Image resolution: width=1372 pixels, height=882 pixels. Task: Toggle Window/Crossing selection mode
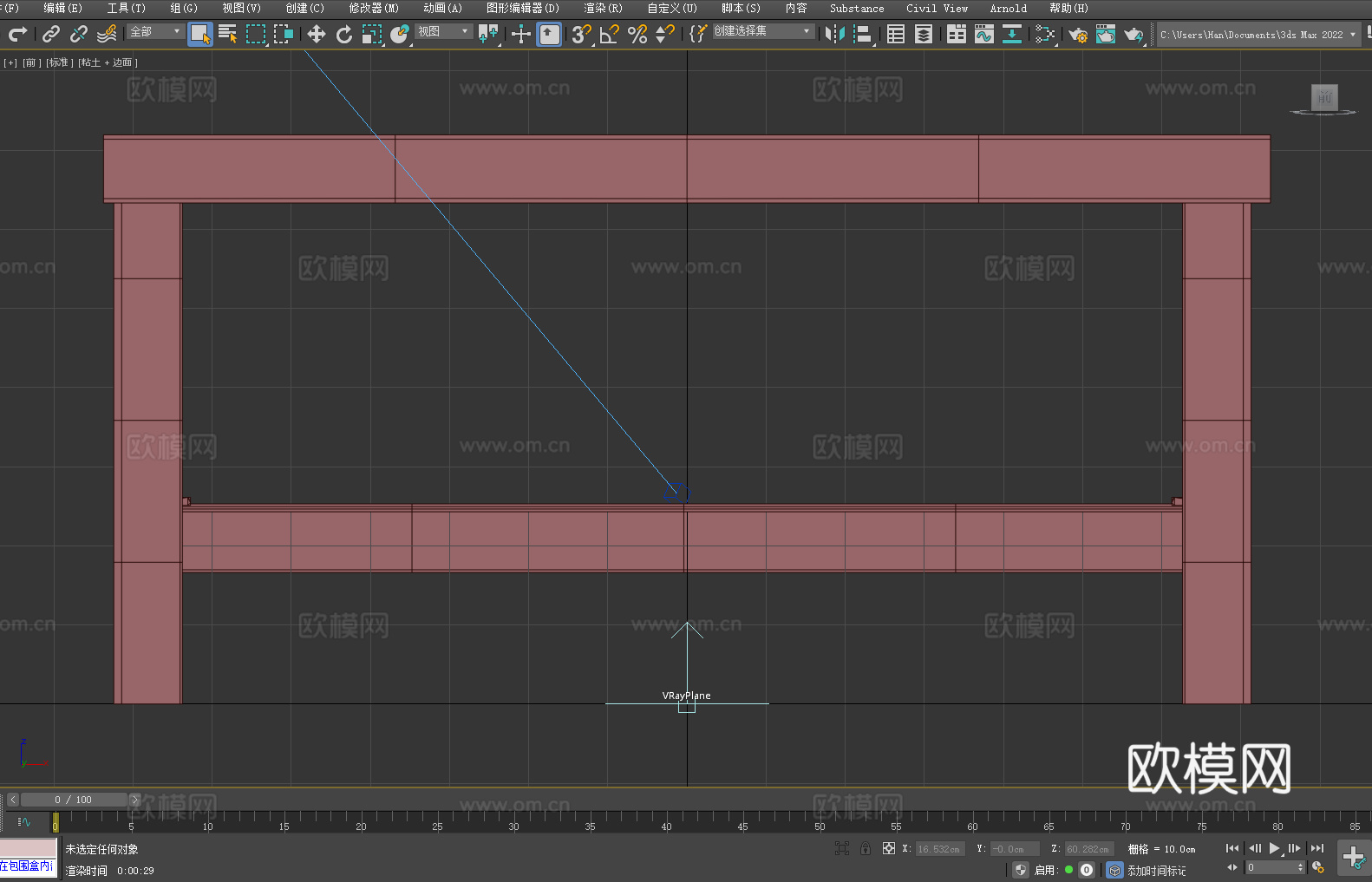pyautogui.click(x=284, y=34)
